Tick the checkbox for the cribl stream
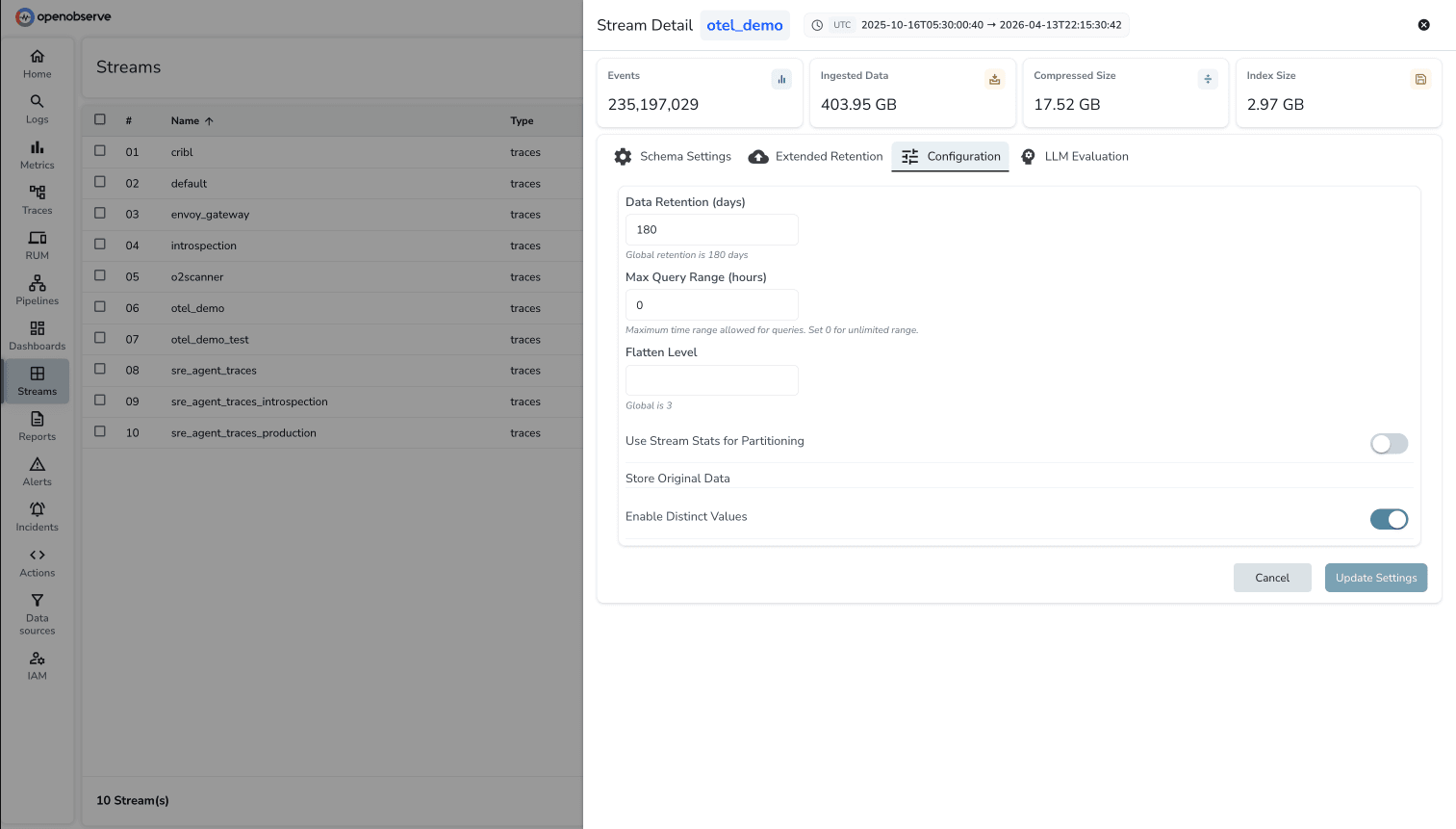This screenshot has width=1456, height=829. click(100, 151)
